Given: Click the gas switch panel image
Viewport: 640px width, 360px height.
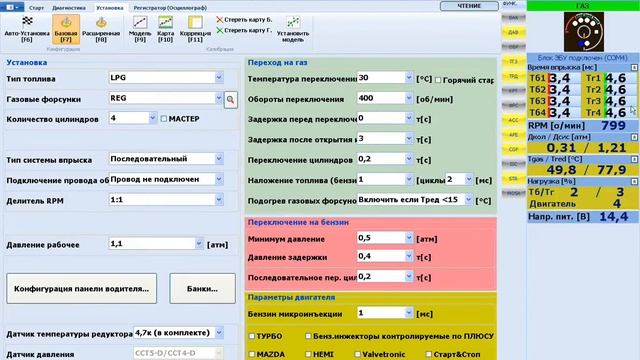Looking at the screenshot, I should 584,32.
